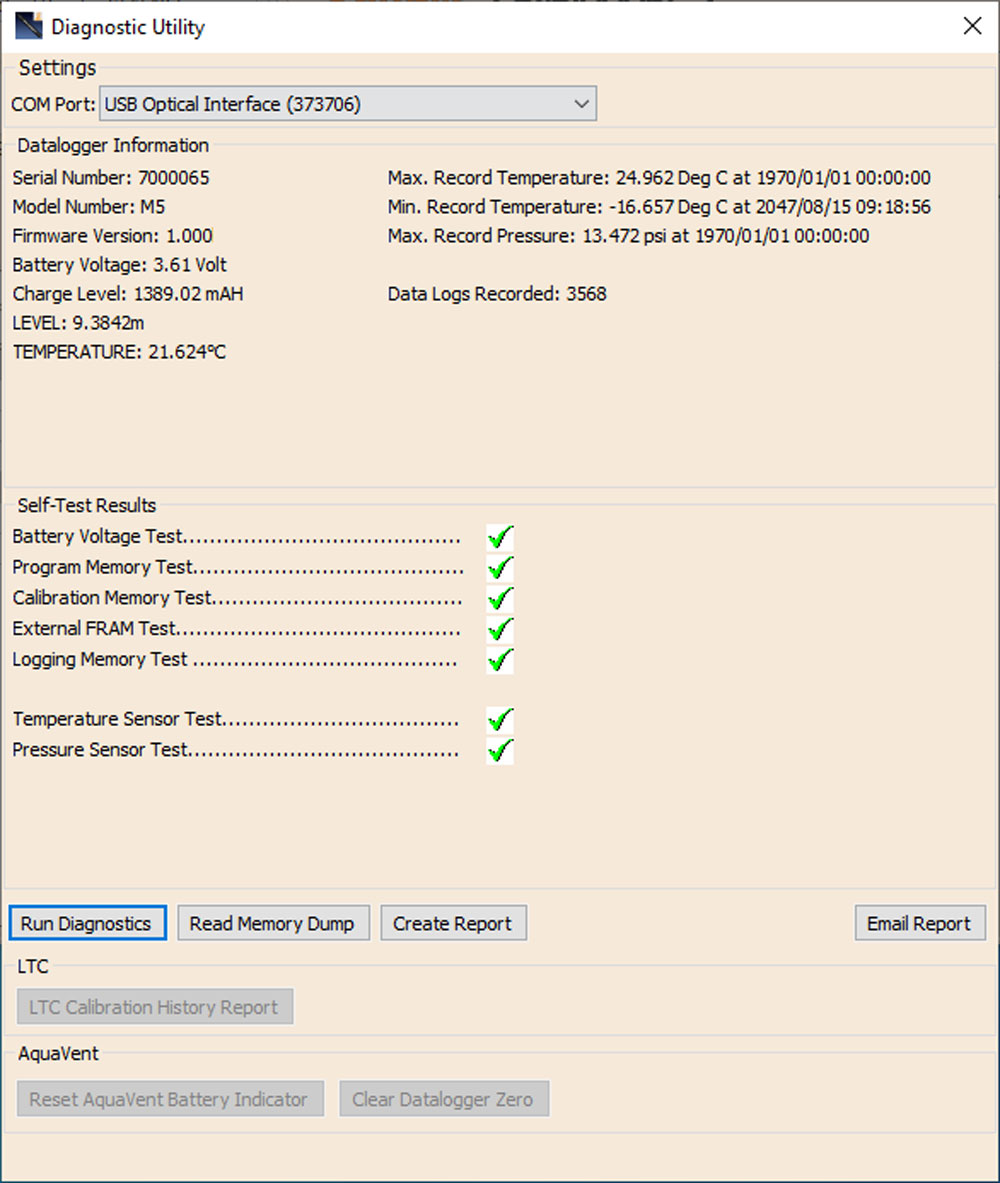Email the diagnostic report

point(919,922)
